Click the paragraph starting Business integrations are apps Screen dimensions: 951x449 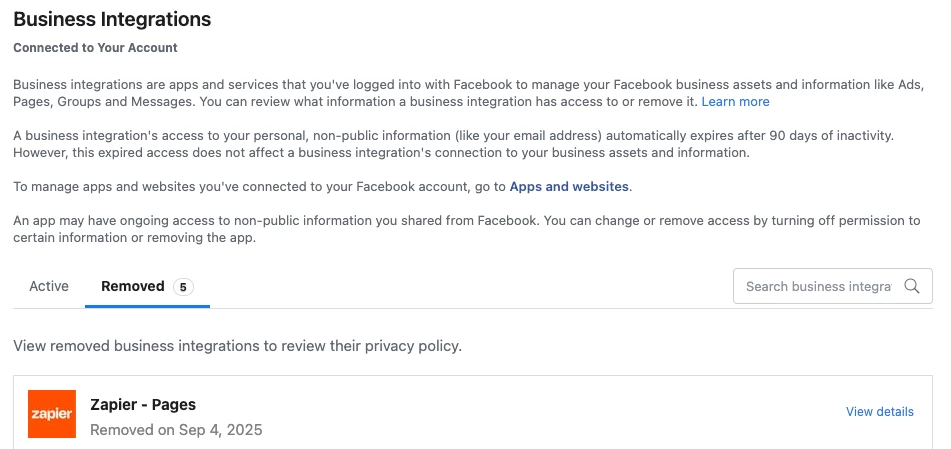(x=469, y=93)
